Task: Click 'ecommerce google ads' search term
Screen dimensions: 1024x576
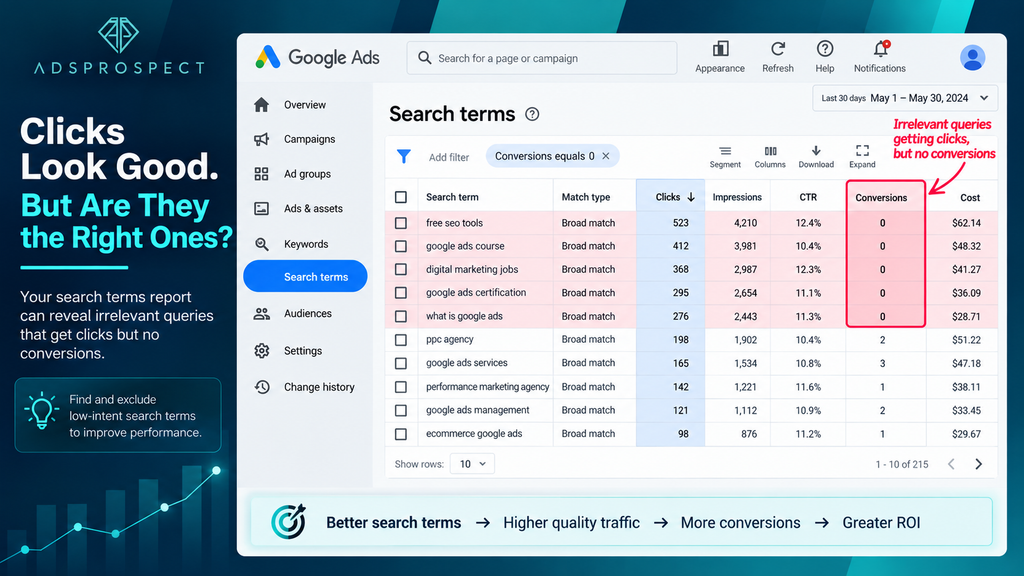Action: pyautogui.click(x=473, y=434)
